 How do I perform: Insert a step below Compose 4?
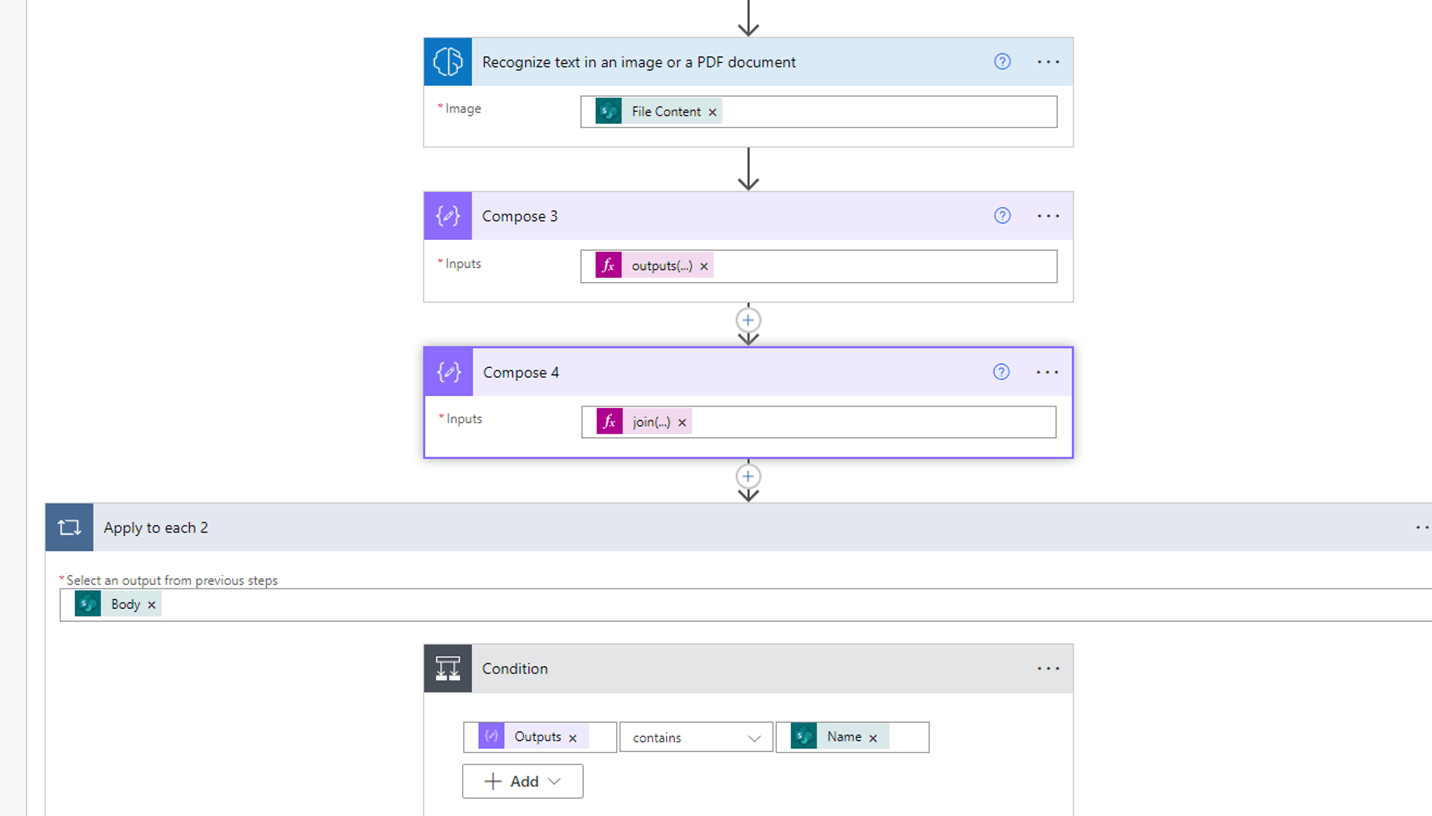pyautogui.click(x=748, y=476)
